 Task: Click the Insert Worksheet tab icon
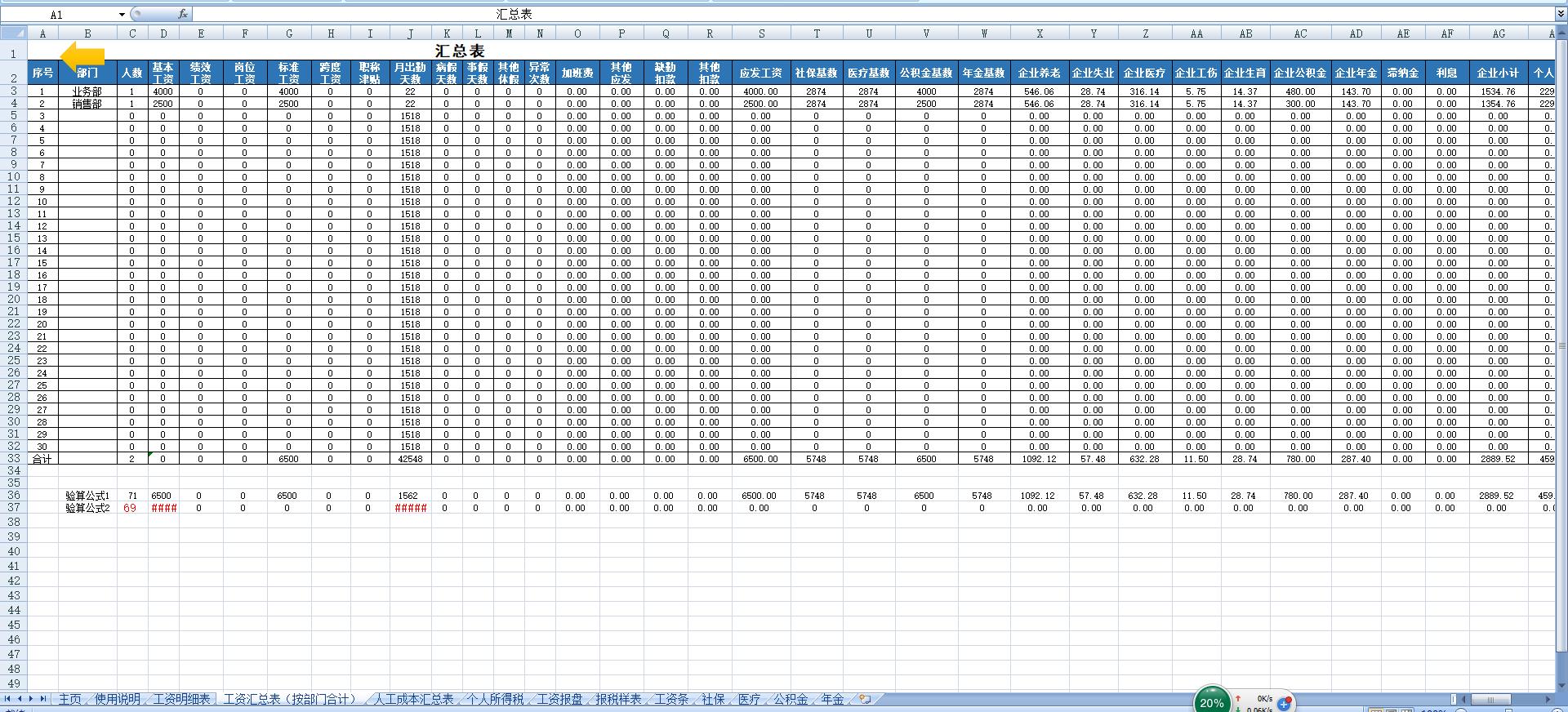[865, 699]
